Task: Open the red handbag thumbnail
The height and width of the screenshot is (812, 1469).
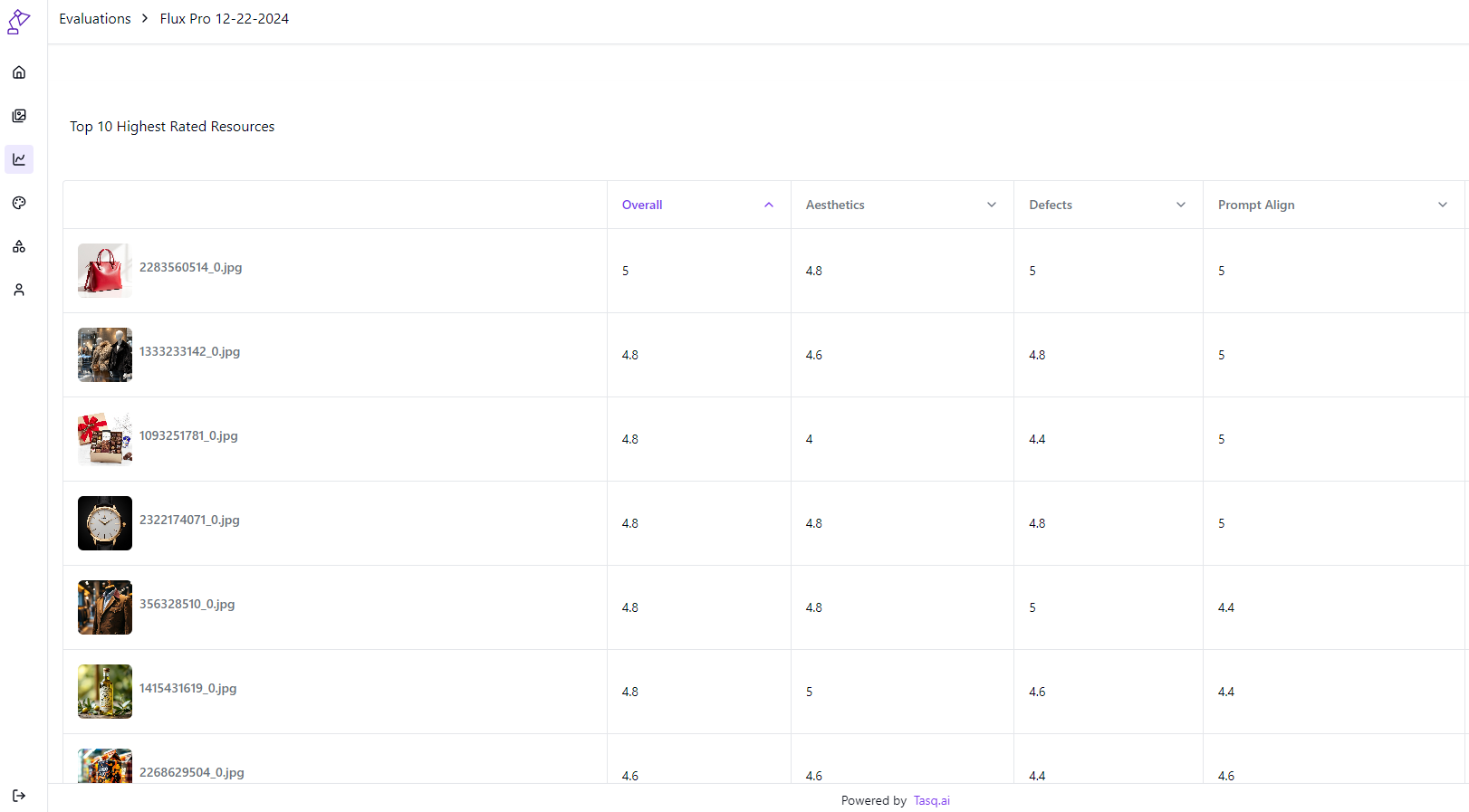Action: pos(105,271)
